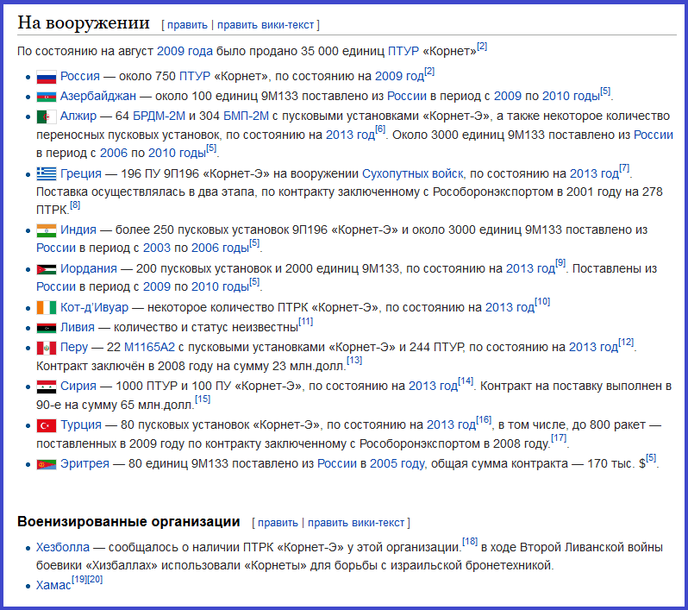Click the Libya flag icon

coord(46,328)
